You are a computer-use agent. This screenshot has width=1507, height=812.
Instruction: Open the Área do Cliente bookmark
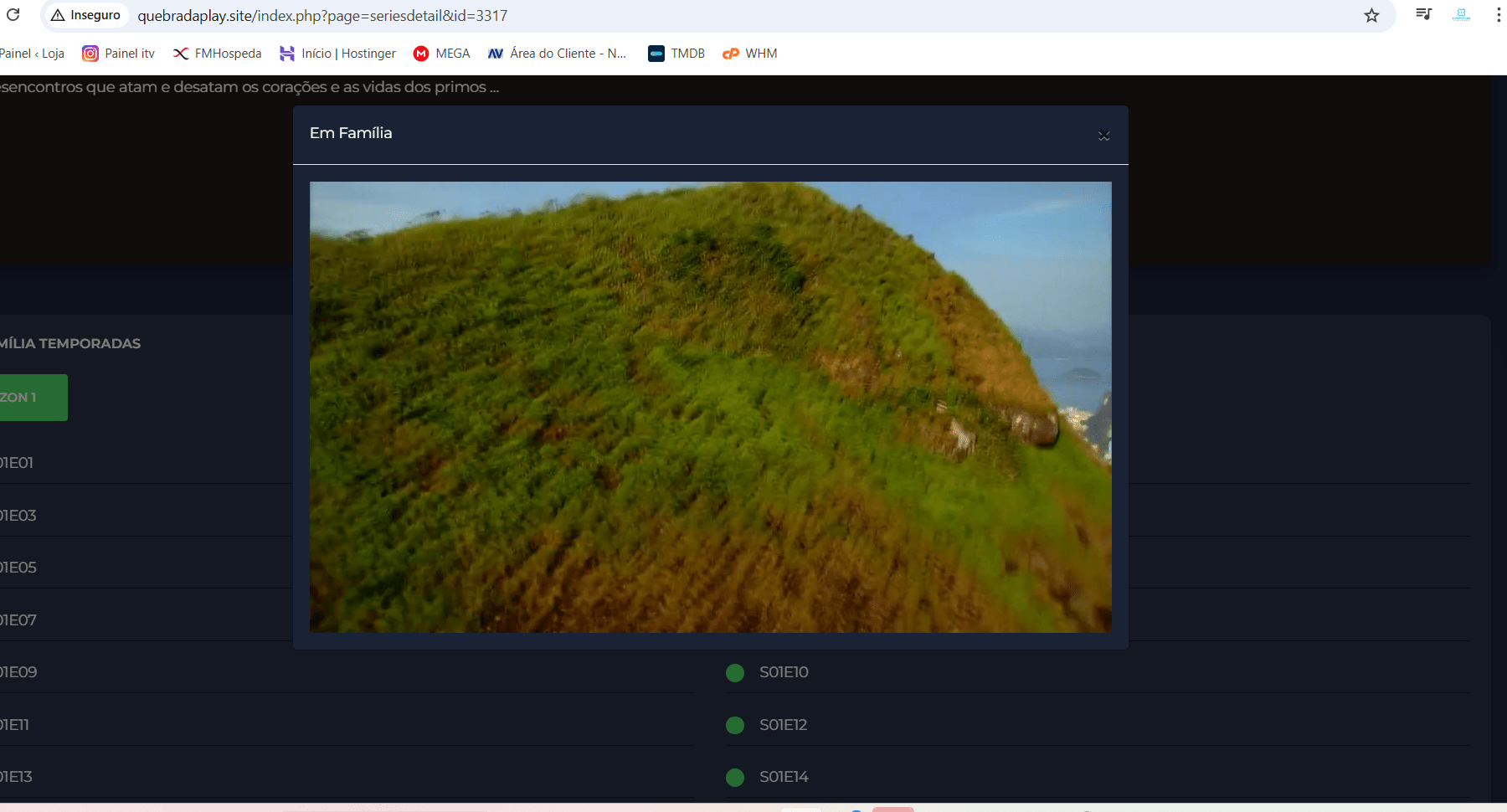pos(557,54)
